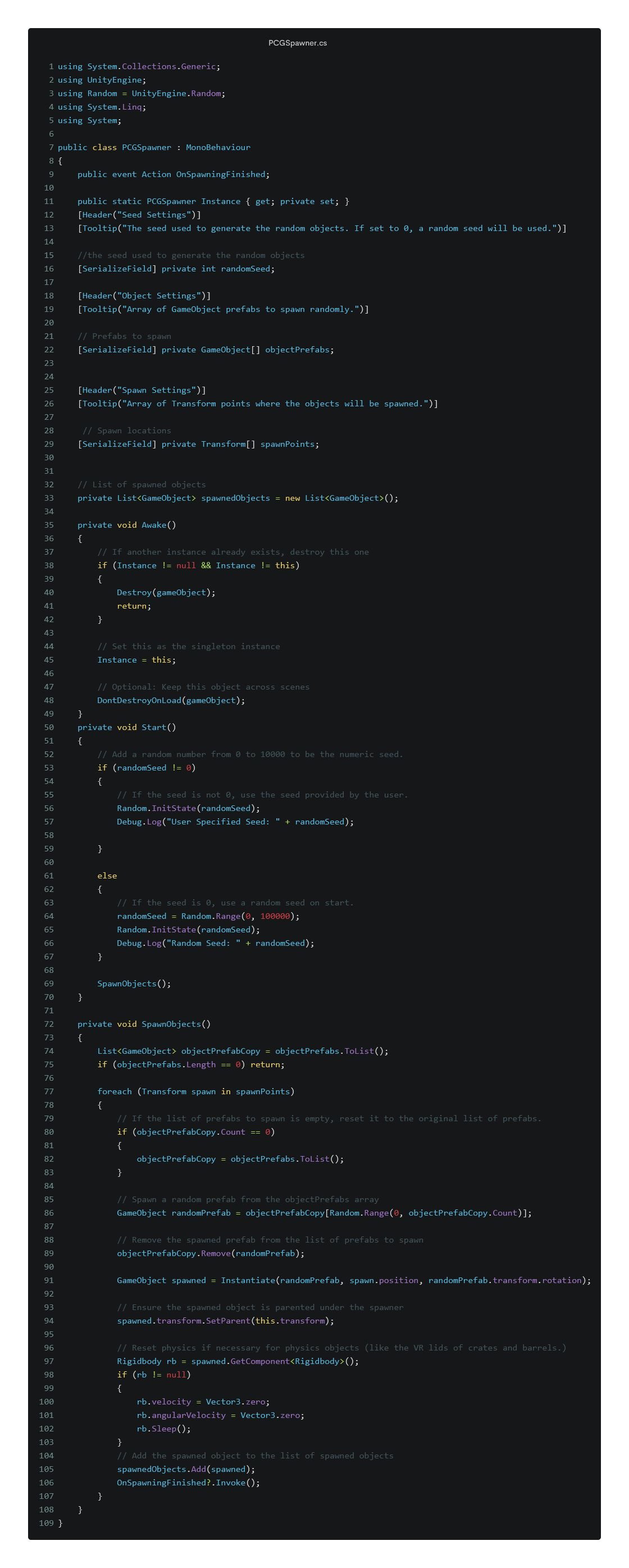Click the PCGSpawner.cs file title
This screenshot has height=1568, width=629.
[298, 43]
